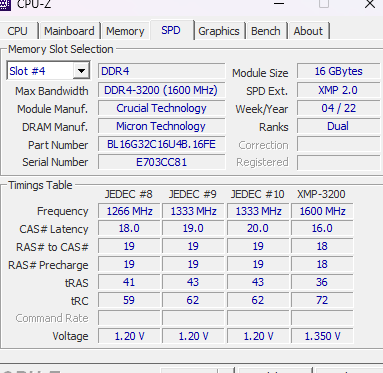Click the Micron Technology DRAM manufacturer field
Screen dimensions: 383x373
161,126
